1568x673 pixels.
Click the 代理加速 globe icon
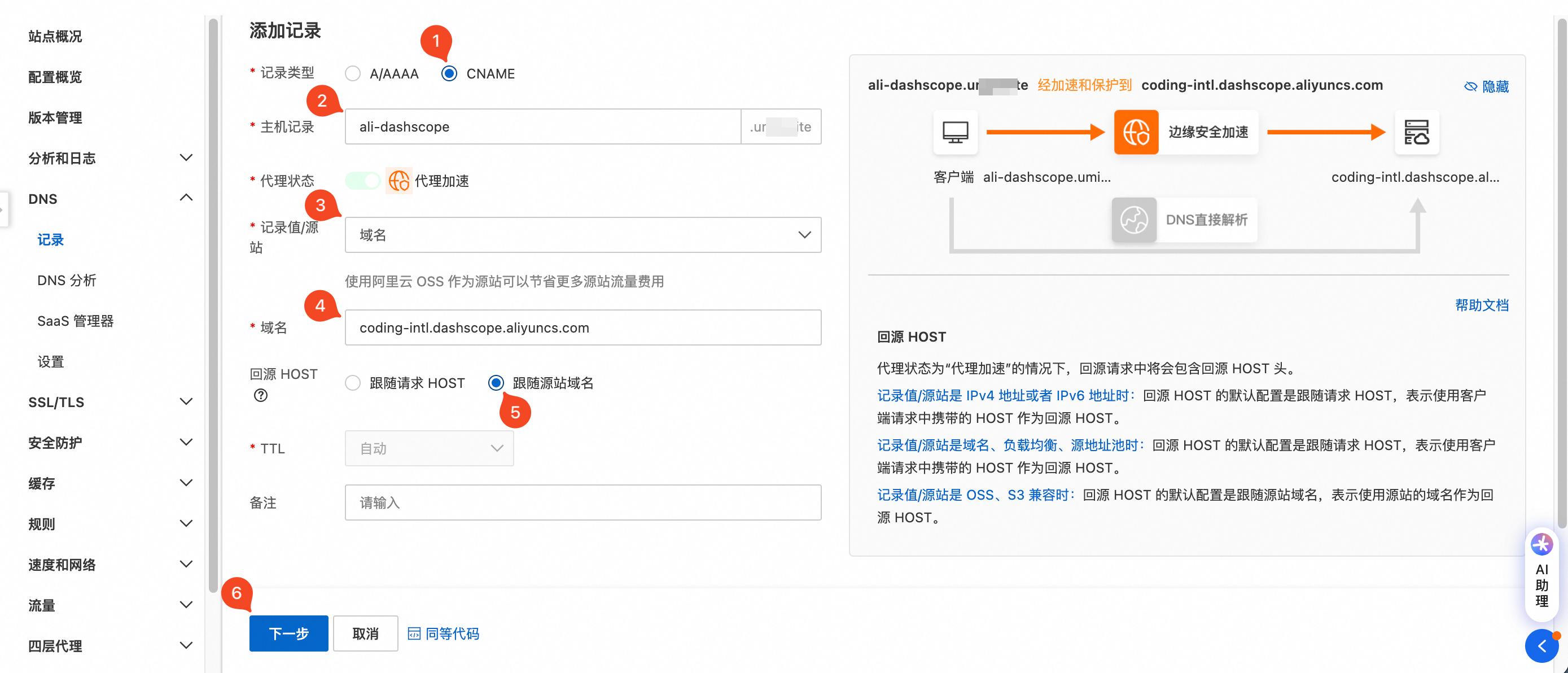398,180
